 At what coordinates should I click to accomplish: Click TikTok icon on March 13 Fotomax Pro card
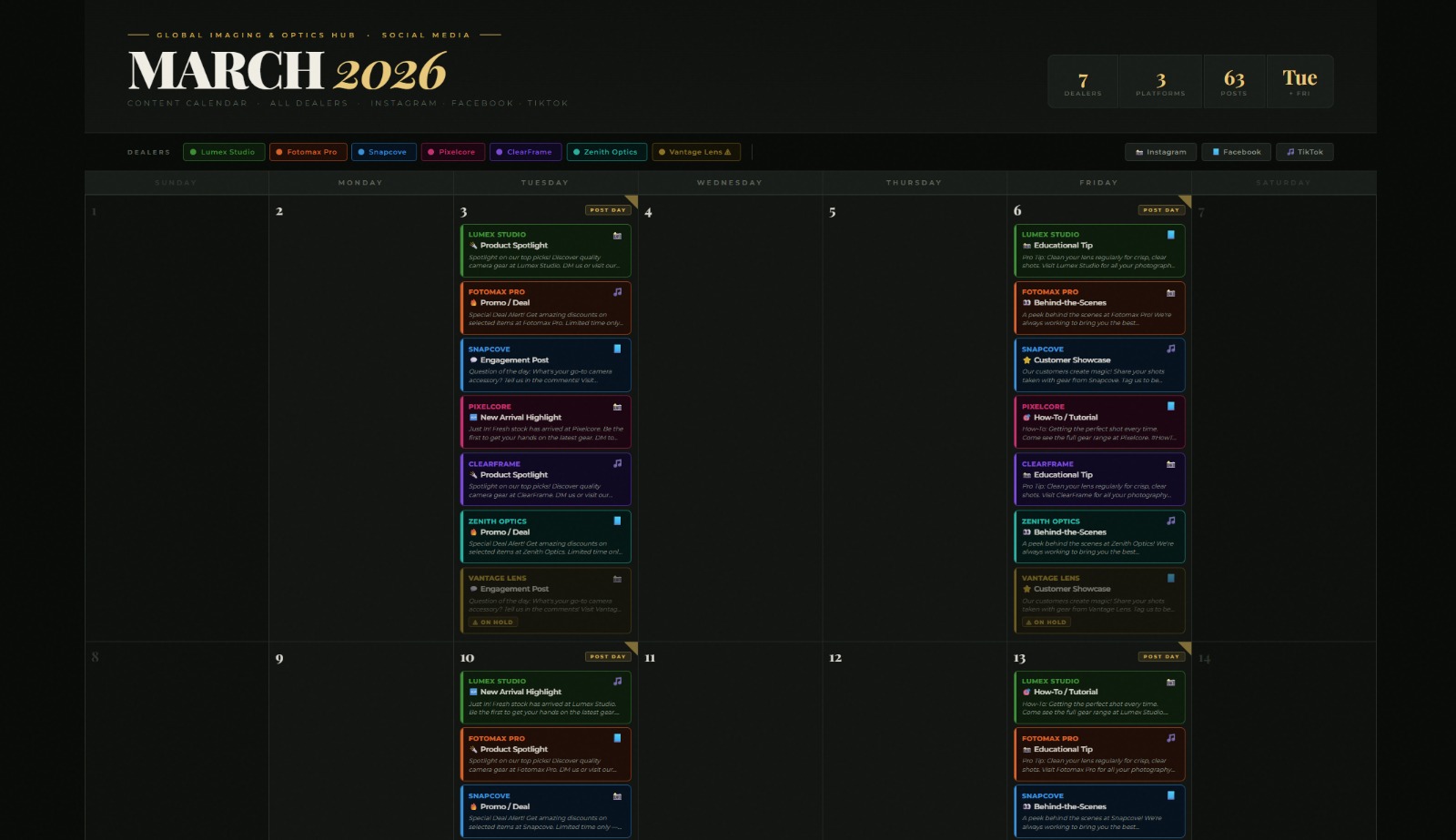pos(1170,738)
